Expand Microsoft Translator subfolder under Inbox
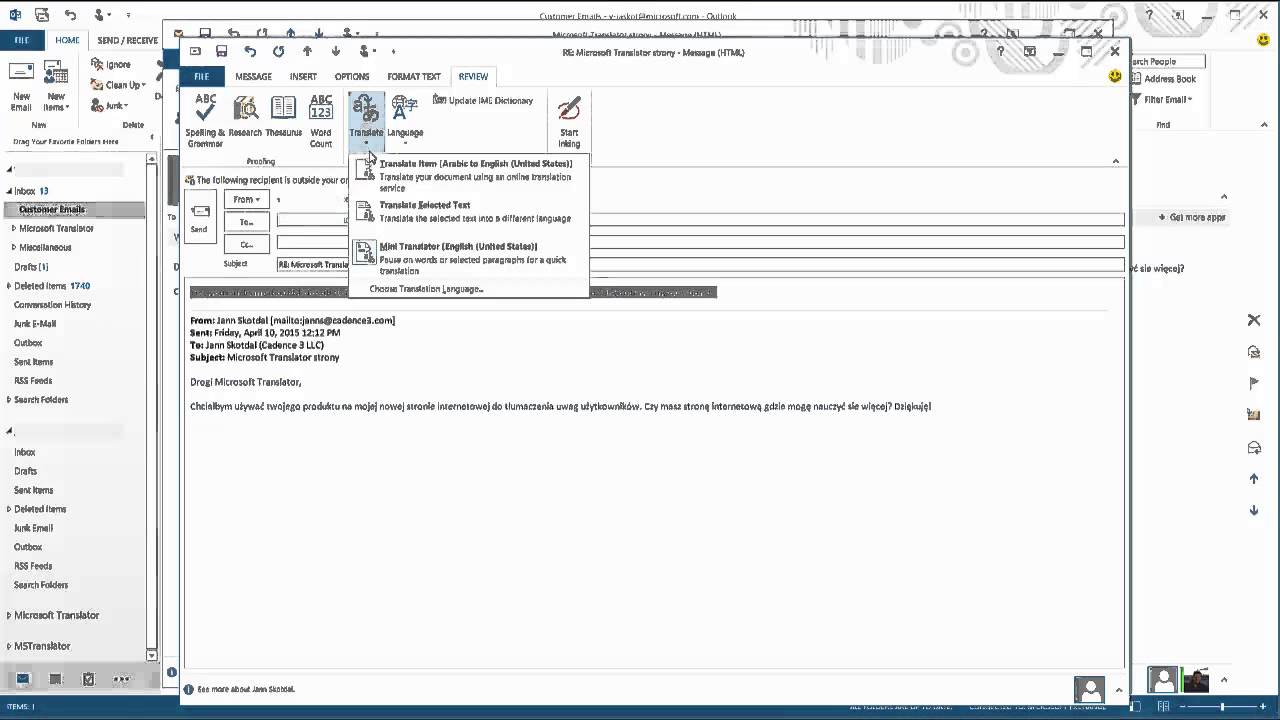The width and height of the screenshot is (1280, 720). point(14,228)
